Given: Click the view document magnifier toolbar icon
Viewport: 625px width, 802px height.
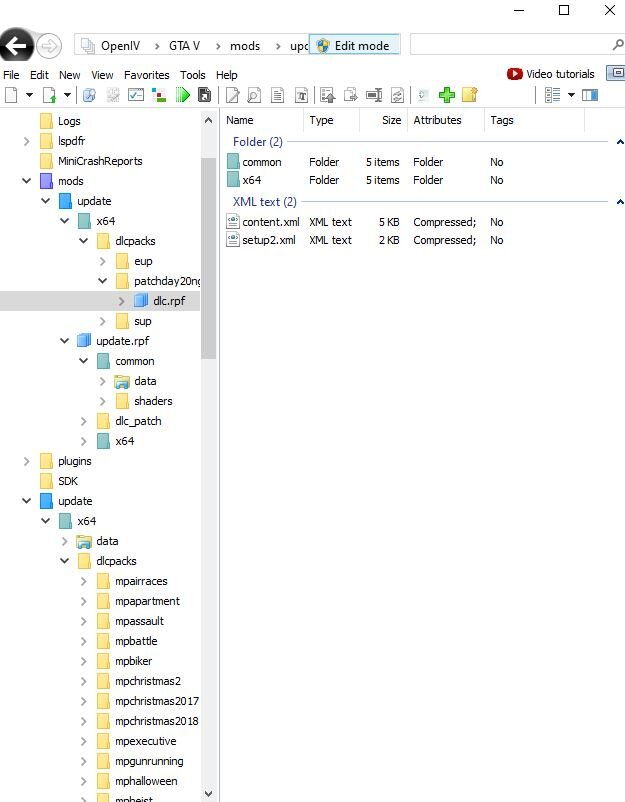Looking at the screenshot, I should click(x=254, y=95).
